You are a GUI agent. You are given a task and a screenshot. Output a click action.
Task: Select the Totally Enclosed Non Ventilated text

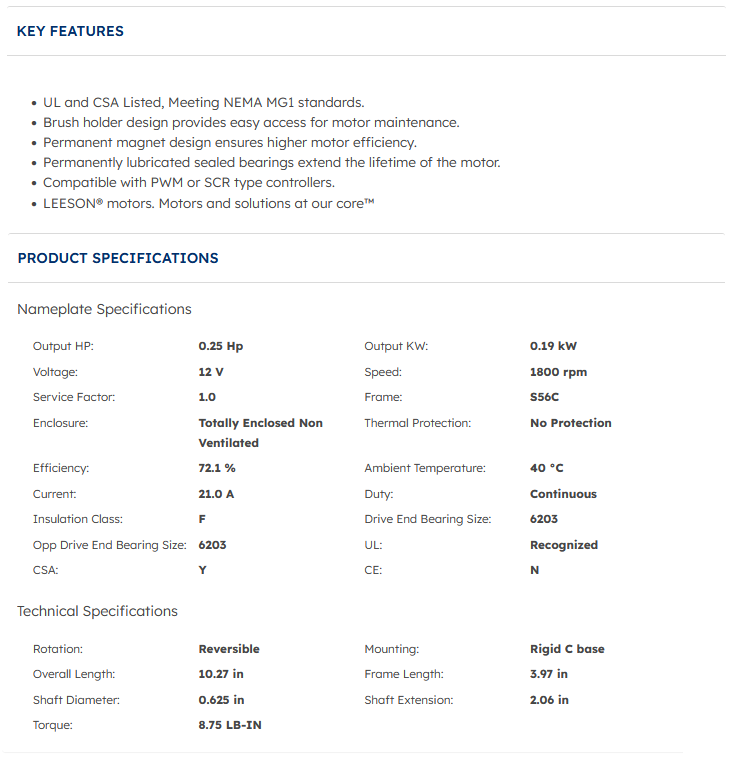click(x=260, y=432)
